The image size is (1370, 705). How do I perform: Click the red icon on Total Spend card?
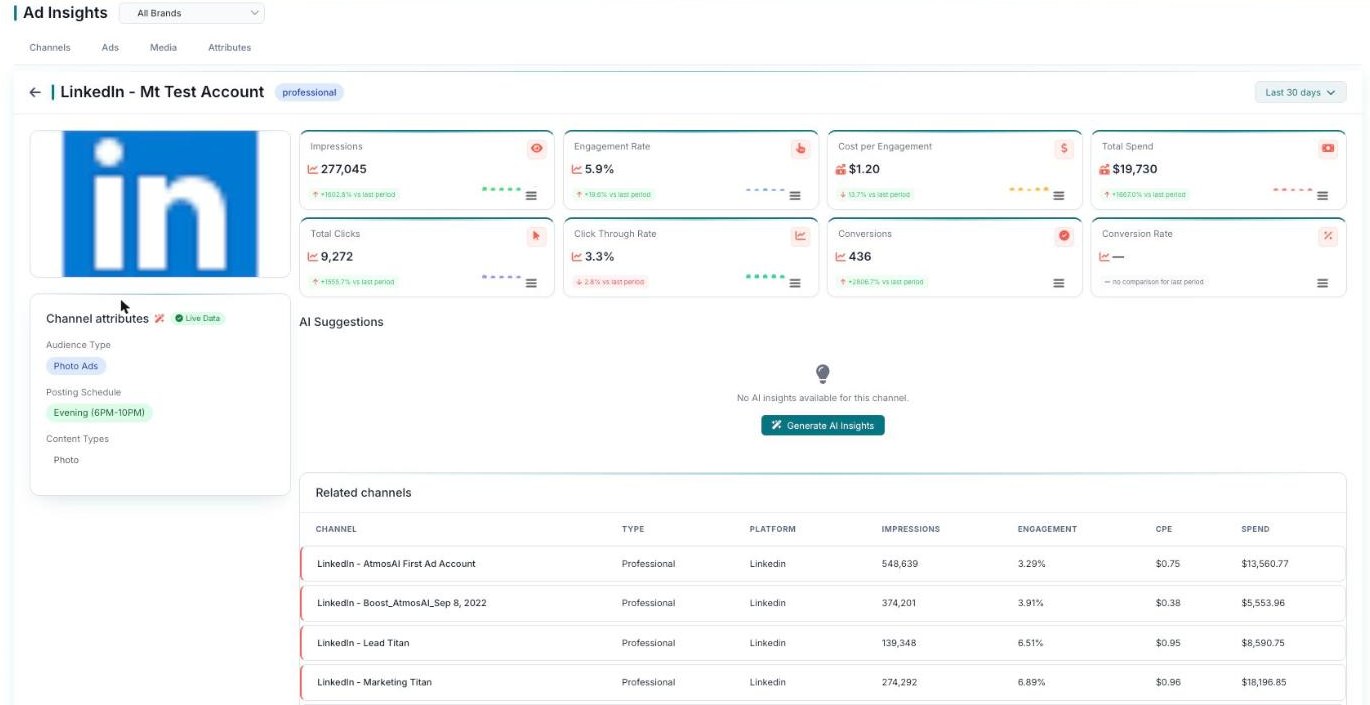(x=1328, y=149)
